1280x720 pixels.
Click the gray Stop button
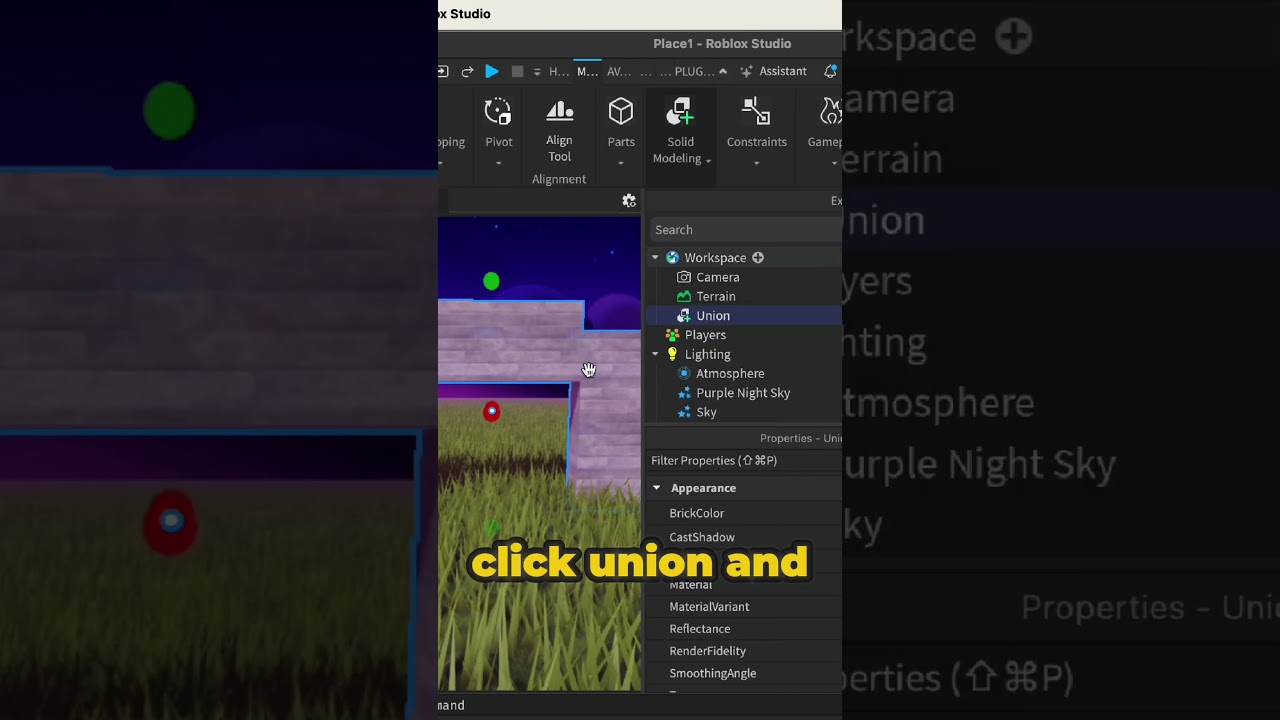coord(517,72)
